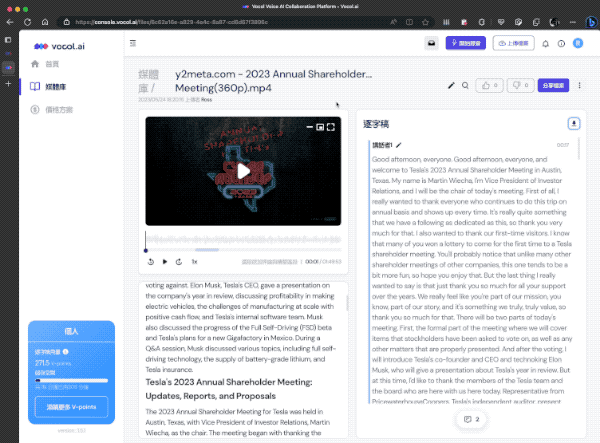The height and width of the screenshot is (443, 600).
Task: Open notifications via the bell icon
Action: tap(546, 44)
